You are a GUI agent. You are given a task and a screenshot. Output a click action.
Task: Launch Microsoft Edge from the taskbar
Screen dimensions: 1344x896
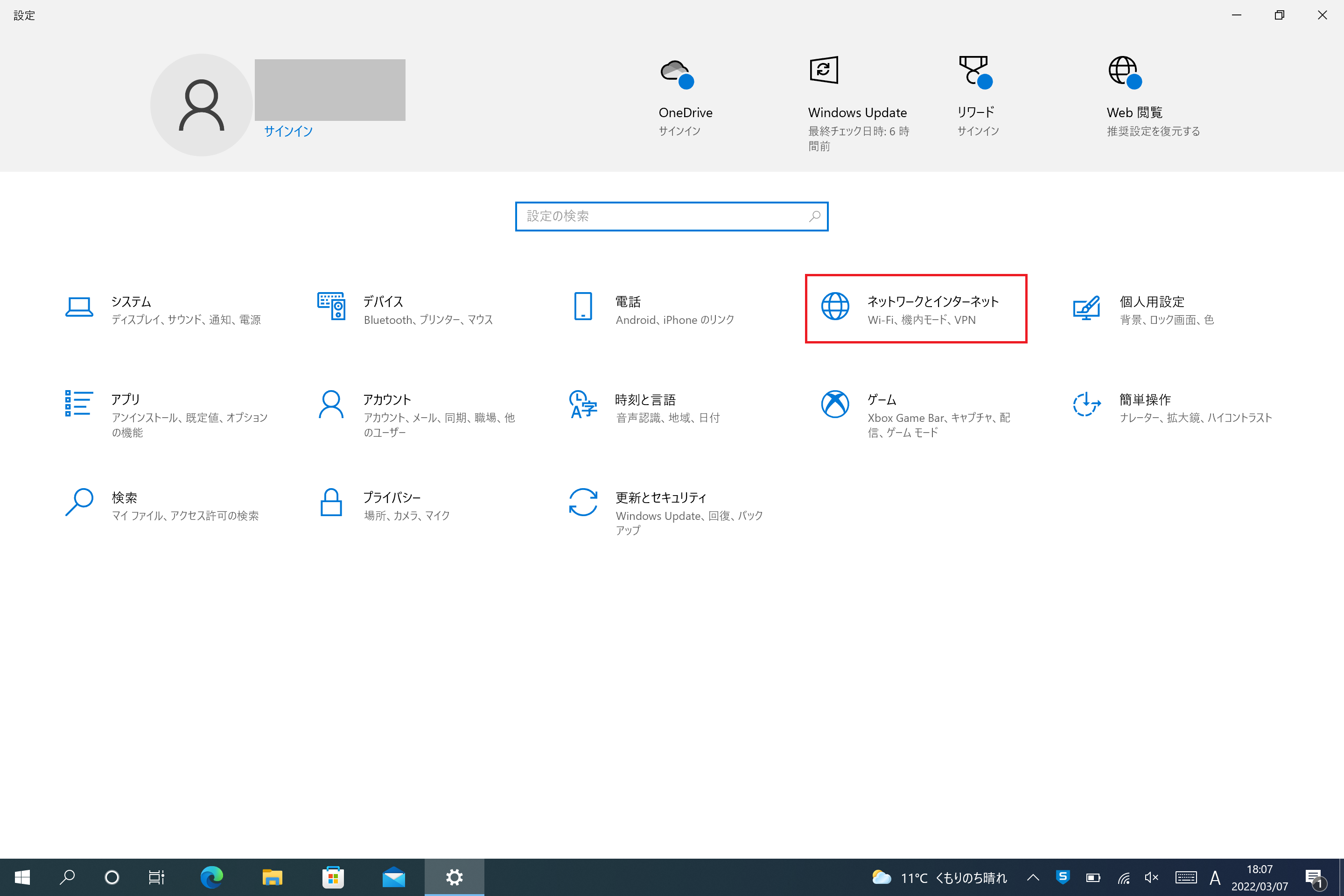pyautogui.click(x=211, y=877)
